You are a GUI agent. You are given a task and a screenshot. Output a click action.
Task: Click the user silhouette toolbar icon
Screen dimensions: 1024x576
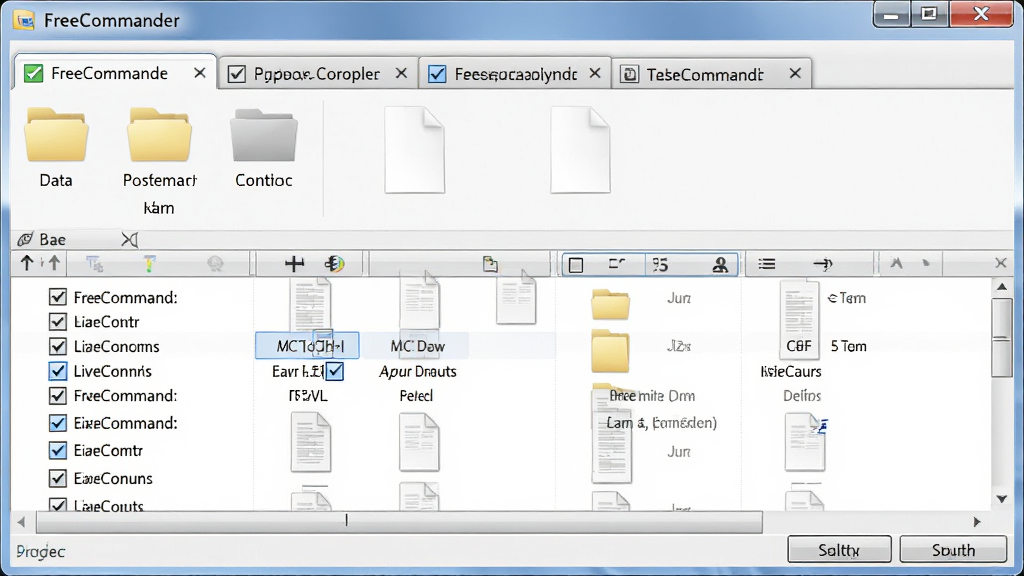pyautogui.click(x=720, y=264)
